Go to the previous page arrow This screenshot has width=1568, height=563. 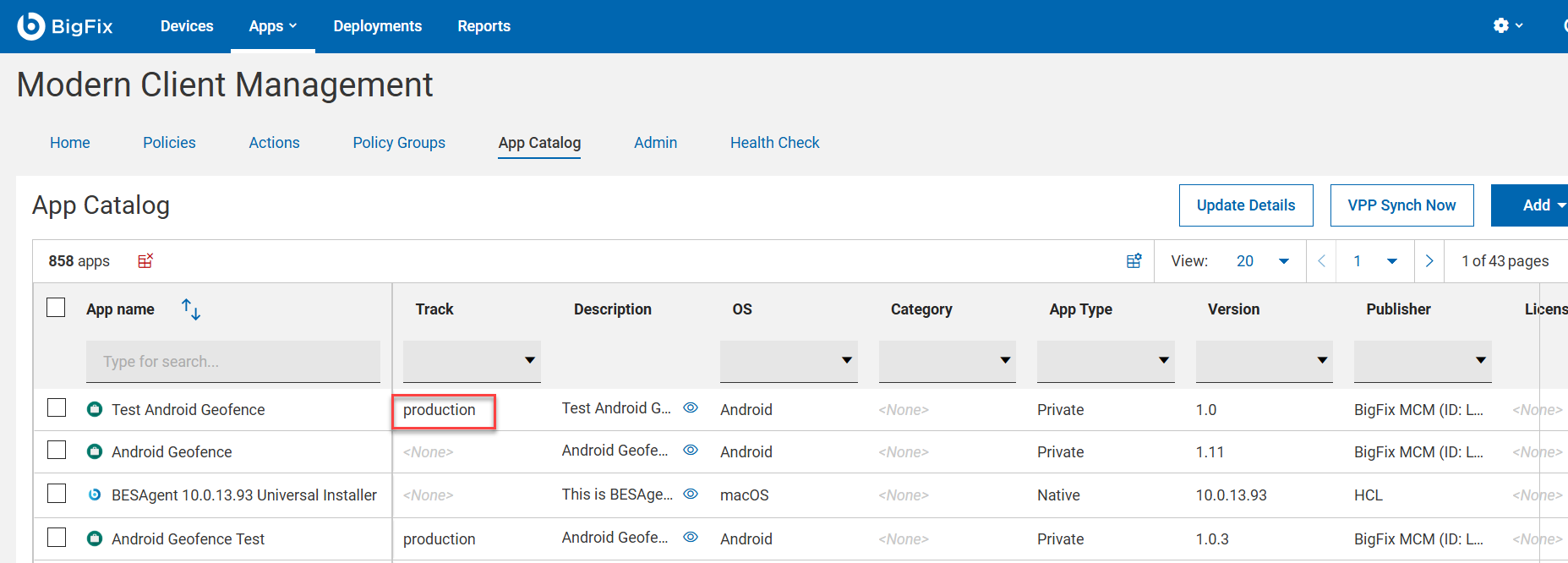(x=1321, y=261)
